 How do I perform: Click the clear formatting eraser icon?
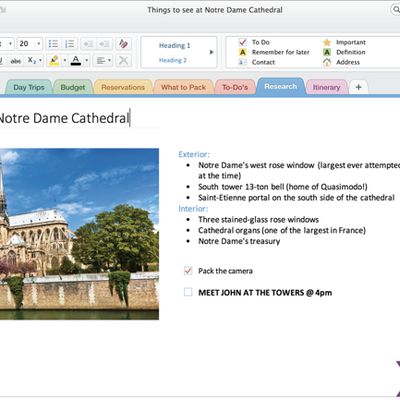pyautogui.click(x=123, y=44)
